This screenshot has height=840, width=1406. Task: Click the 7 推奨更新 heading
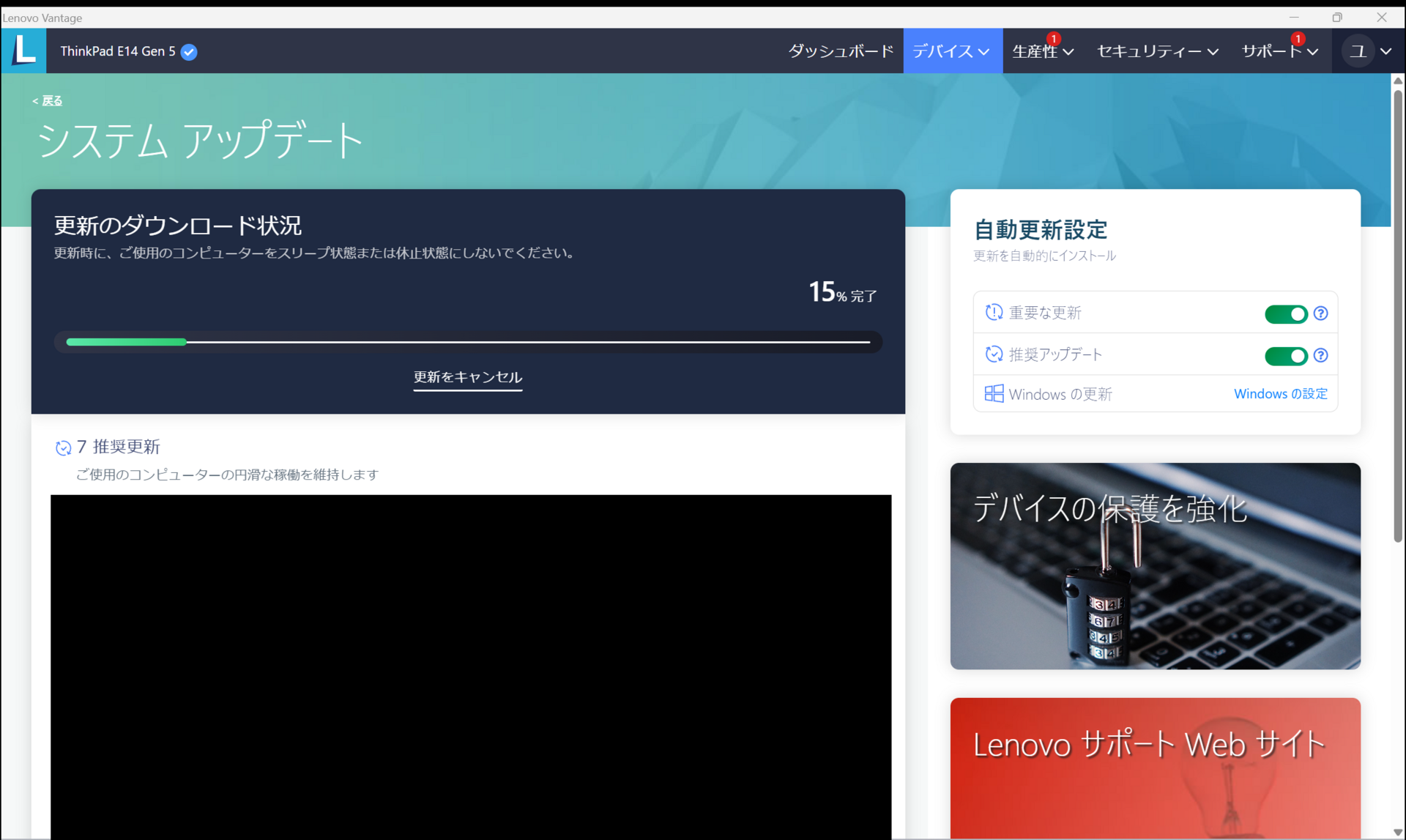(119, 447)
